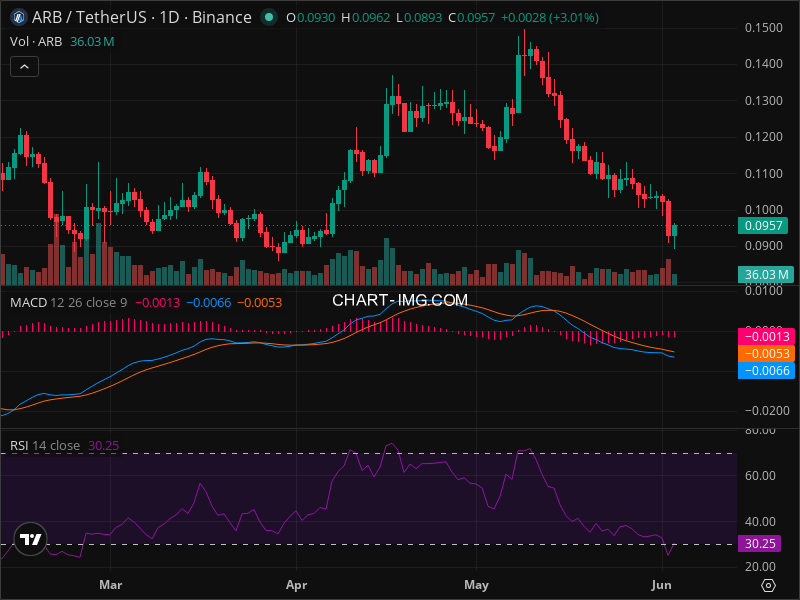
Task: Open the TradingView logo at bottom left
Action: tap(31, 539)
